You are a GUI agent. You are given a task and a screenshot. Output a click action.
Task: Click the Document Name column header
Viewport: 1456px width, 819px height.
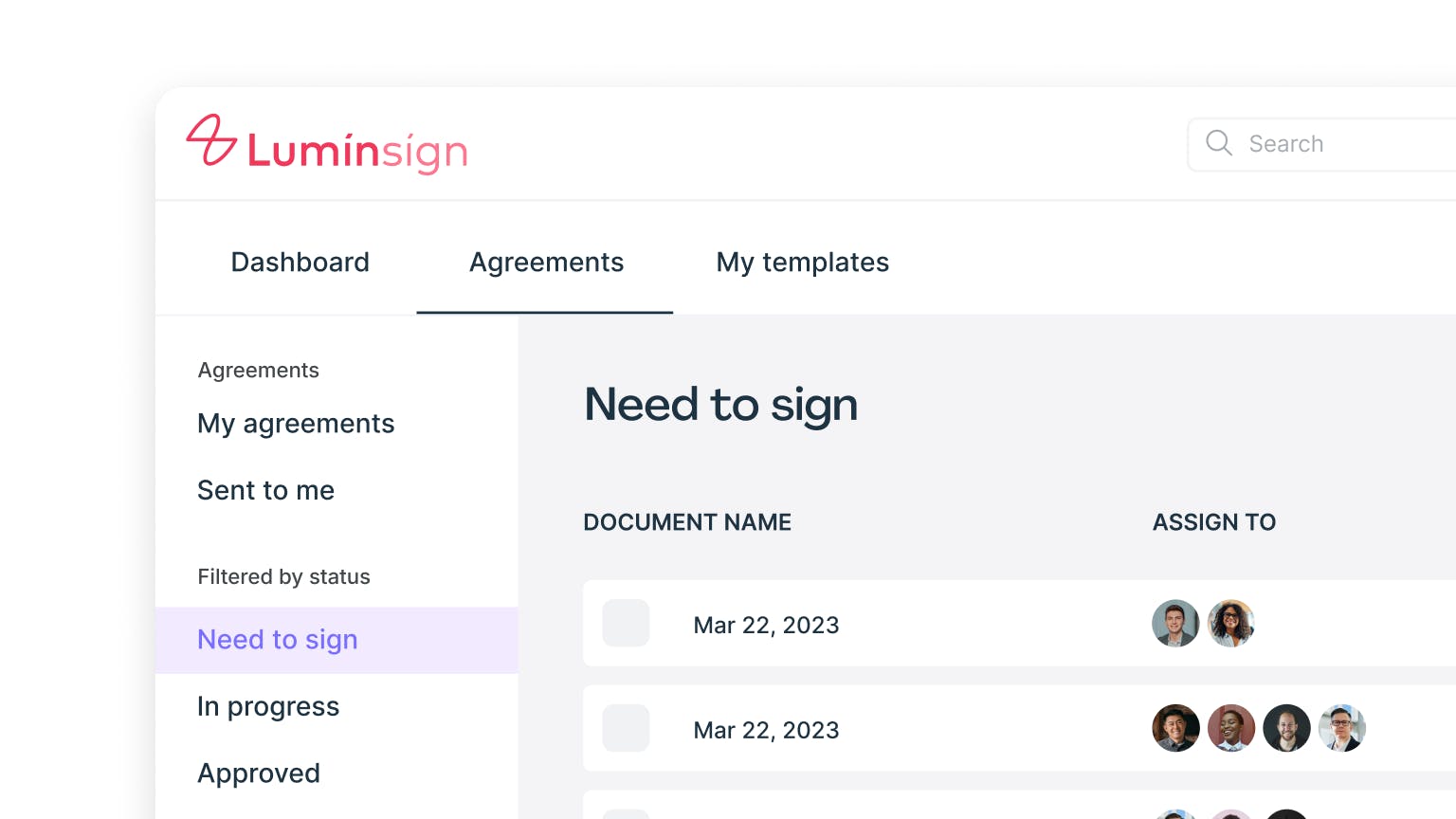click(687, 522)
